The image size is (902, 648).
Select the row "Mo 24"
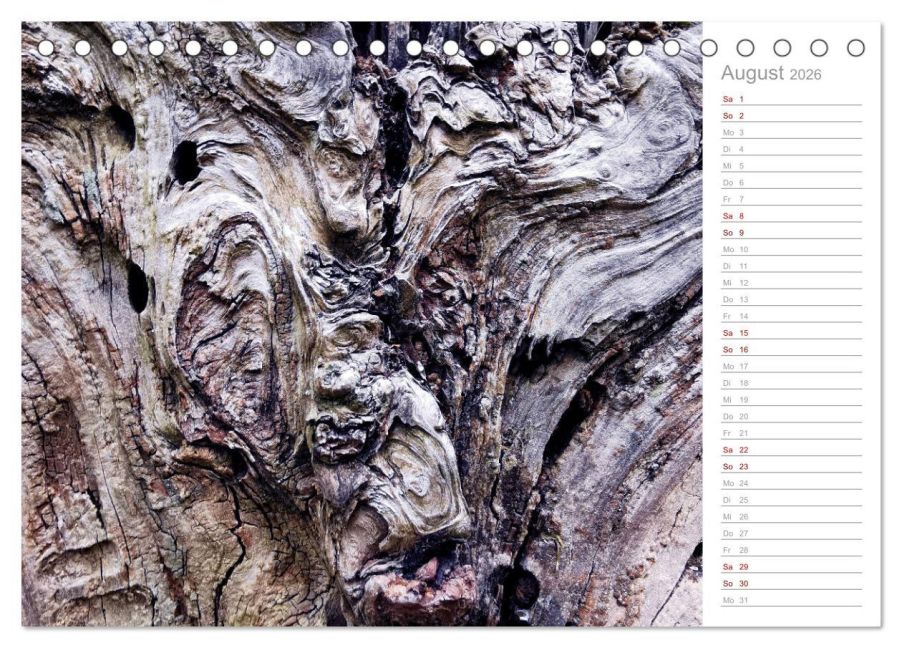792,483
